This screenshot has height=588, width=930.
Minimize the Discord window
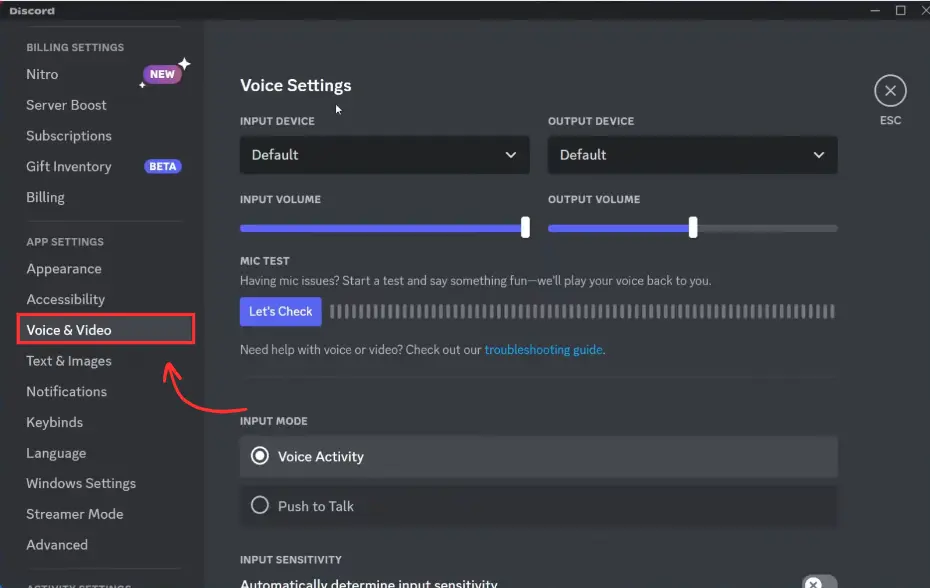[x=875, y=10]
